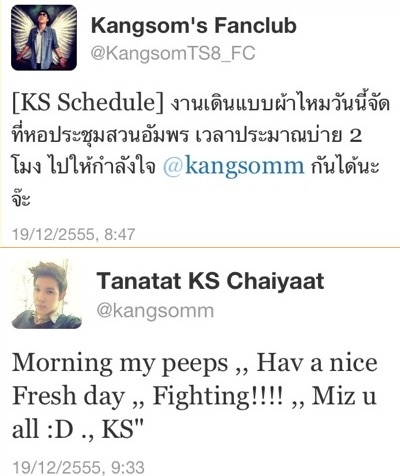Click the 19/12/2555, 9:33 timestamp
The image size is (400, 476).
(x=78, y=467)
